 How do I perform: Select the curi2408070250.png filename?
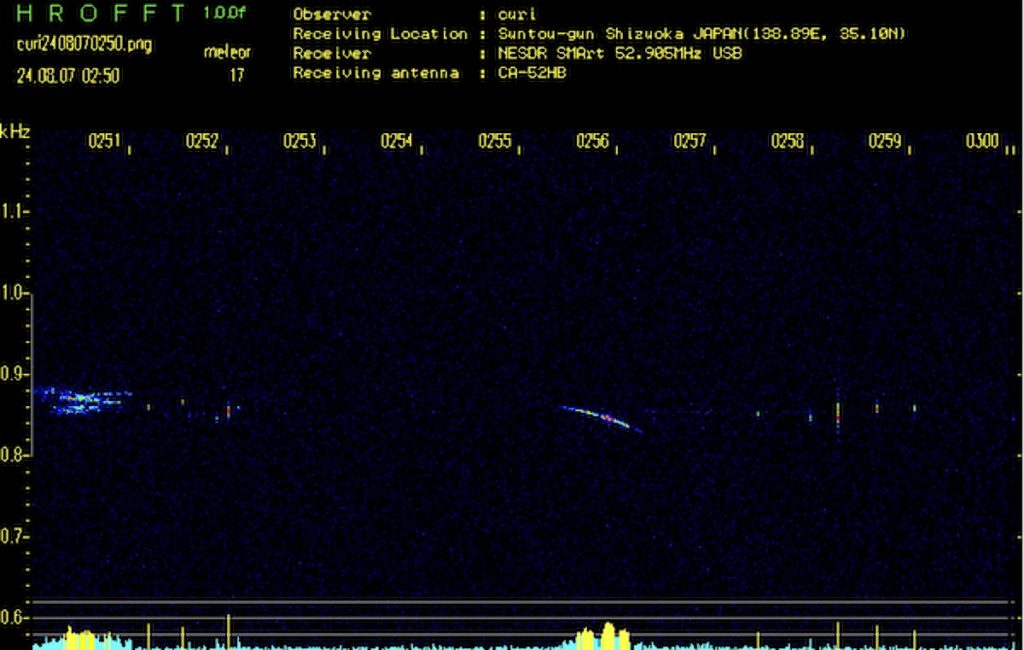84,45
